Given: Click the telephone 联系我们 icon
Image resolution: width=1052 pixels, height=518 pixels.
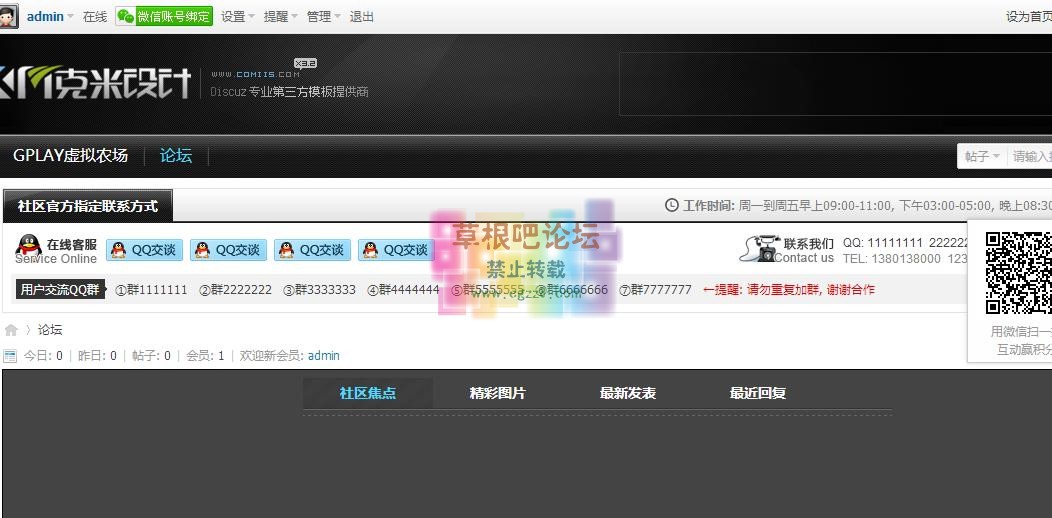Looking at the screenshot, I should [759, 248].
